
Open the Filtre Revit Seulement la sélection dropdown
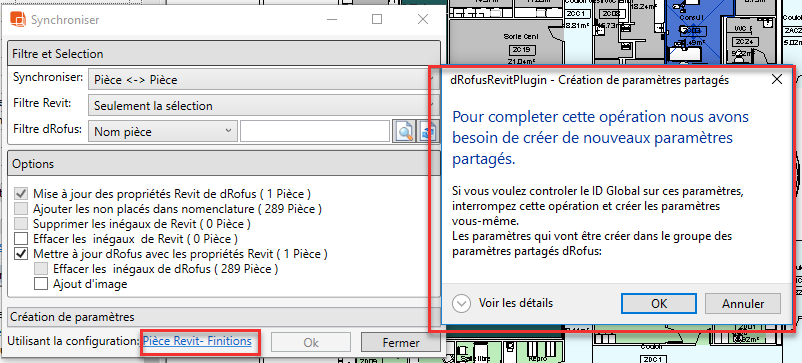pos(264,106)
